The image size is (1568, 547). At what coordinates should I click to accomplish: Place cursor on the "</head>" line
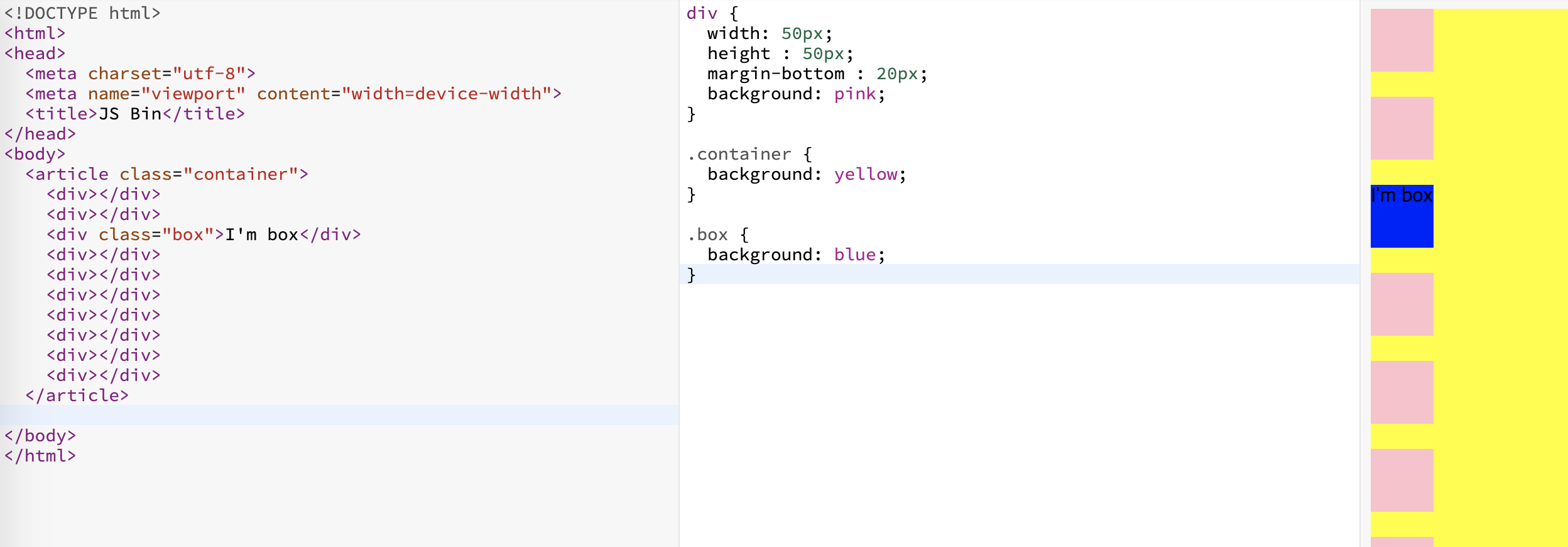click(x=40, y=134)
